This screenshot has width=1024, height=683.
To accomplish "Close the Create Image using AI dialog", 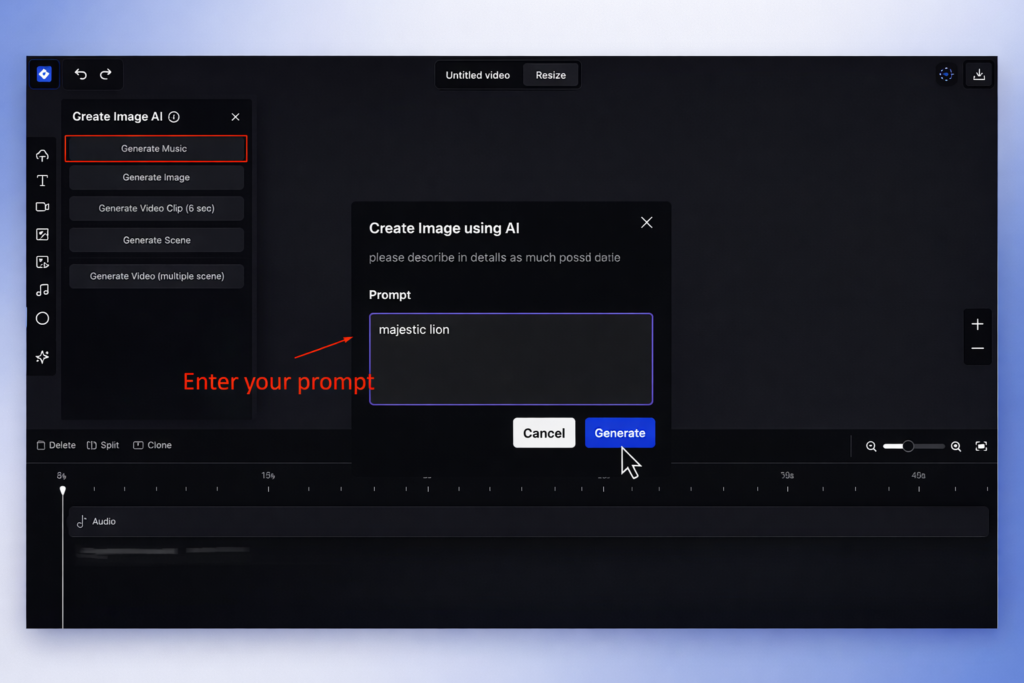I will (646, 223).
